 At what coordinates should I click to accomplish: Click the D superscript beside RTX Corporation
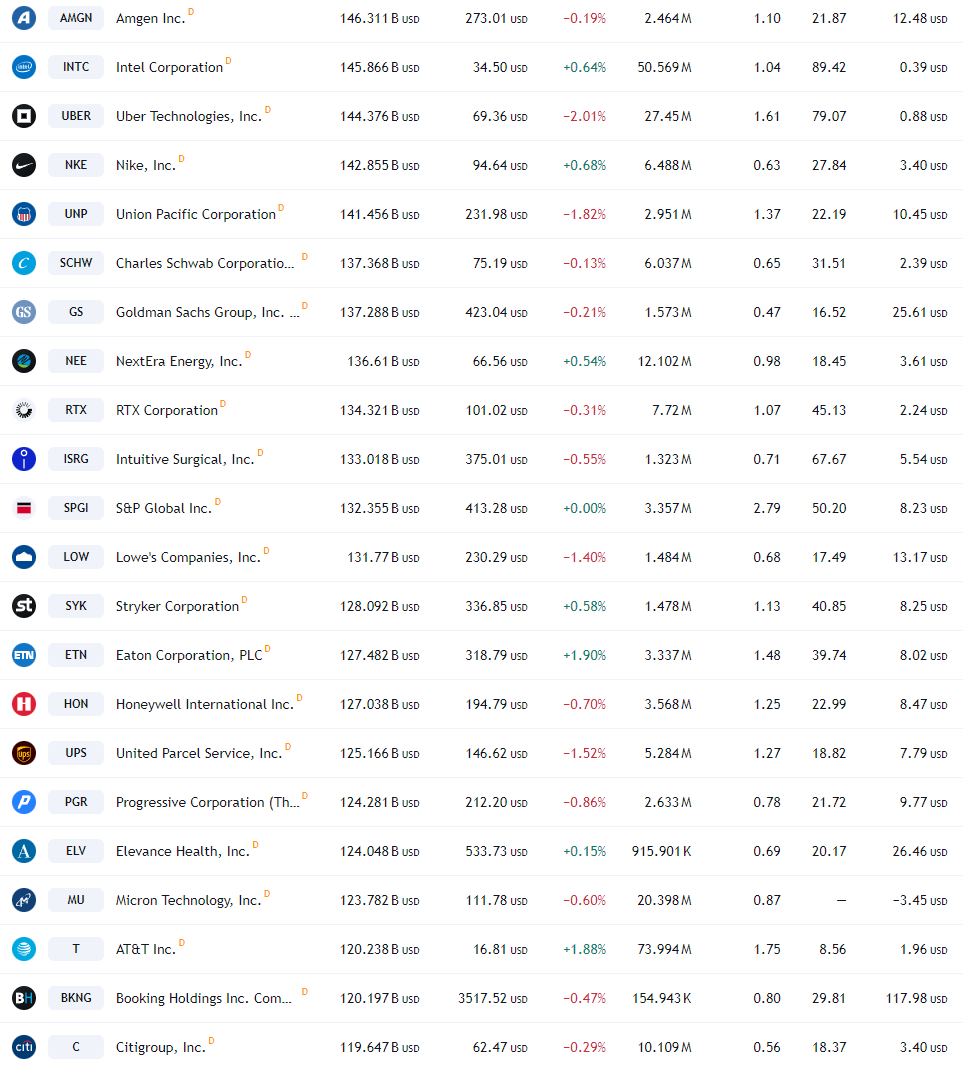(223, 404)
